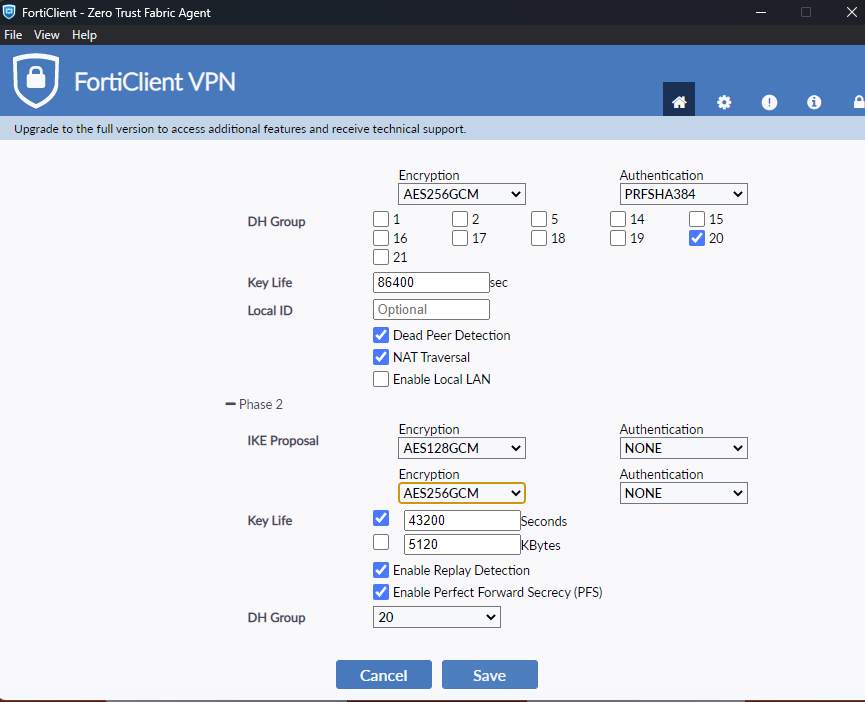Open Phase 2 Encryption AES256GCM dropdown
The image size is (865, 702).
click(x=462, y=493)
